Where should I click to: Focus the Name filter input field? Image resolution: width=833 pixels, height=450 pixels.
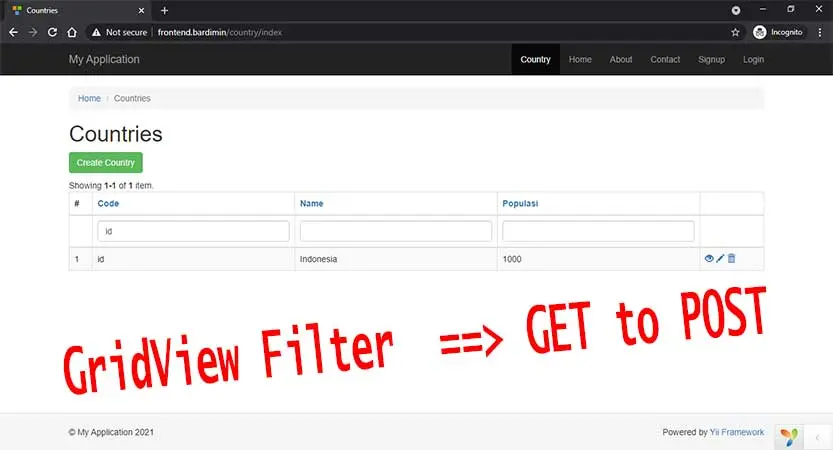[x=395, y=231]
